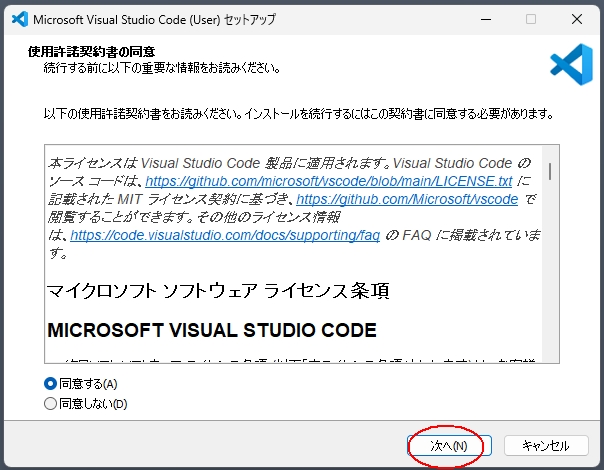
Task: Click the 使用許諾契約書の同意 page heading
Action: click(x=98, y=51)
